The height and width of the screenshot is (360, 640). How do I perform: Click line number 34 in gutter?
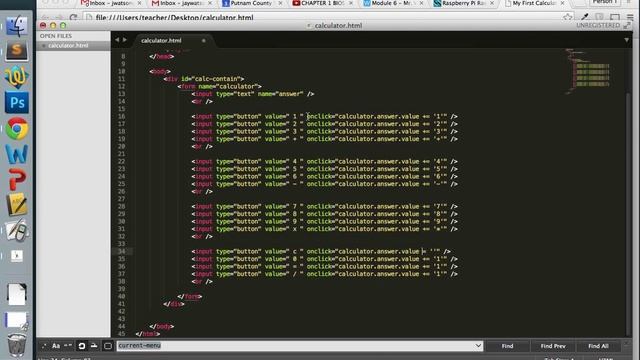click(122, 251)
